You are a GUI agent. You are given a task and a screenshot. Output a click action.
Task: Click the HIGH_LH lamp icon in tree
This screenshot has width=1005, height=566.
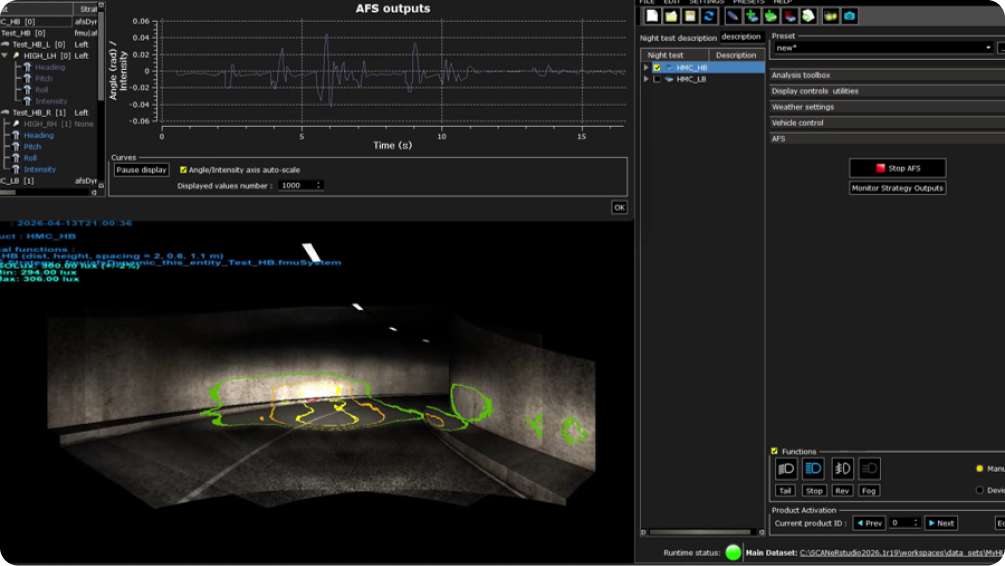(x=16, y=56)
